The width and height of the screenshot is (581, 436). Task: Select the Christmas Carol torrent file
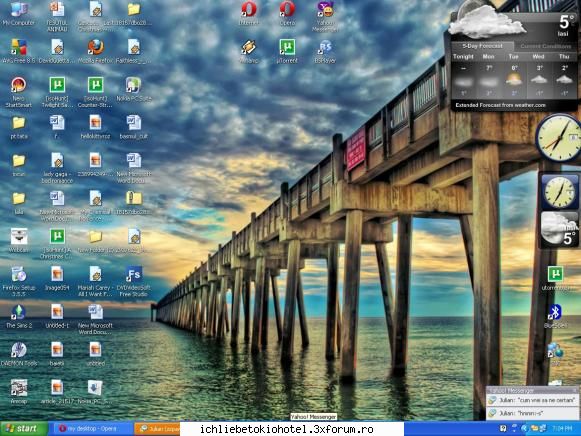[57, 244]
